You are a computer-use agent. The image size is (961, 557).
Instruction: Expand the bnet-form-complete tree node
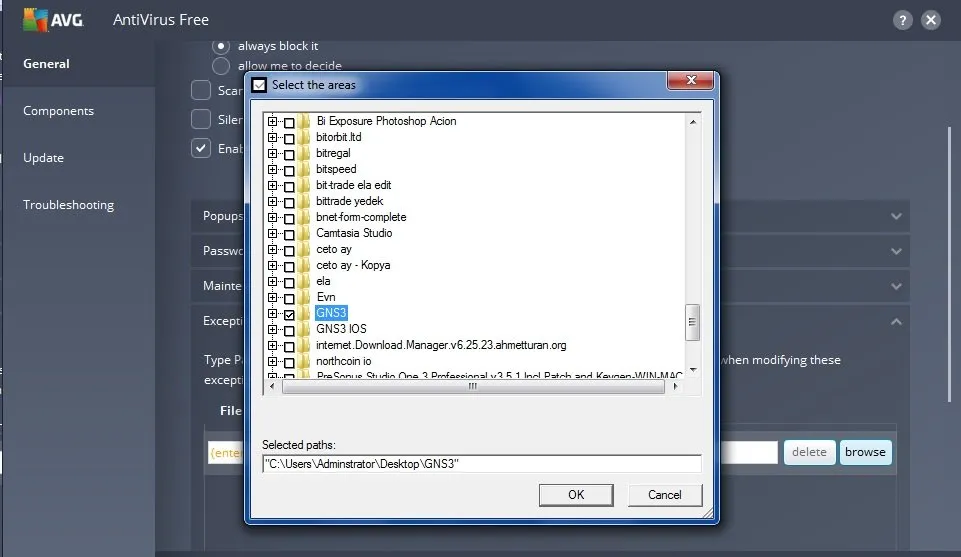pyautogui.click(x=272, y=217)
